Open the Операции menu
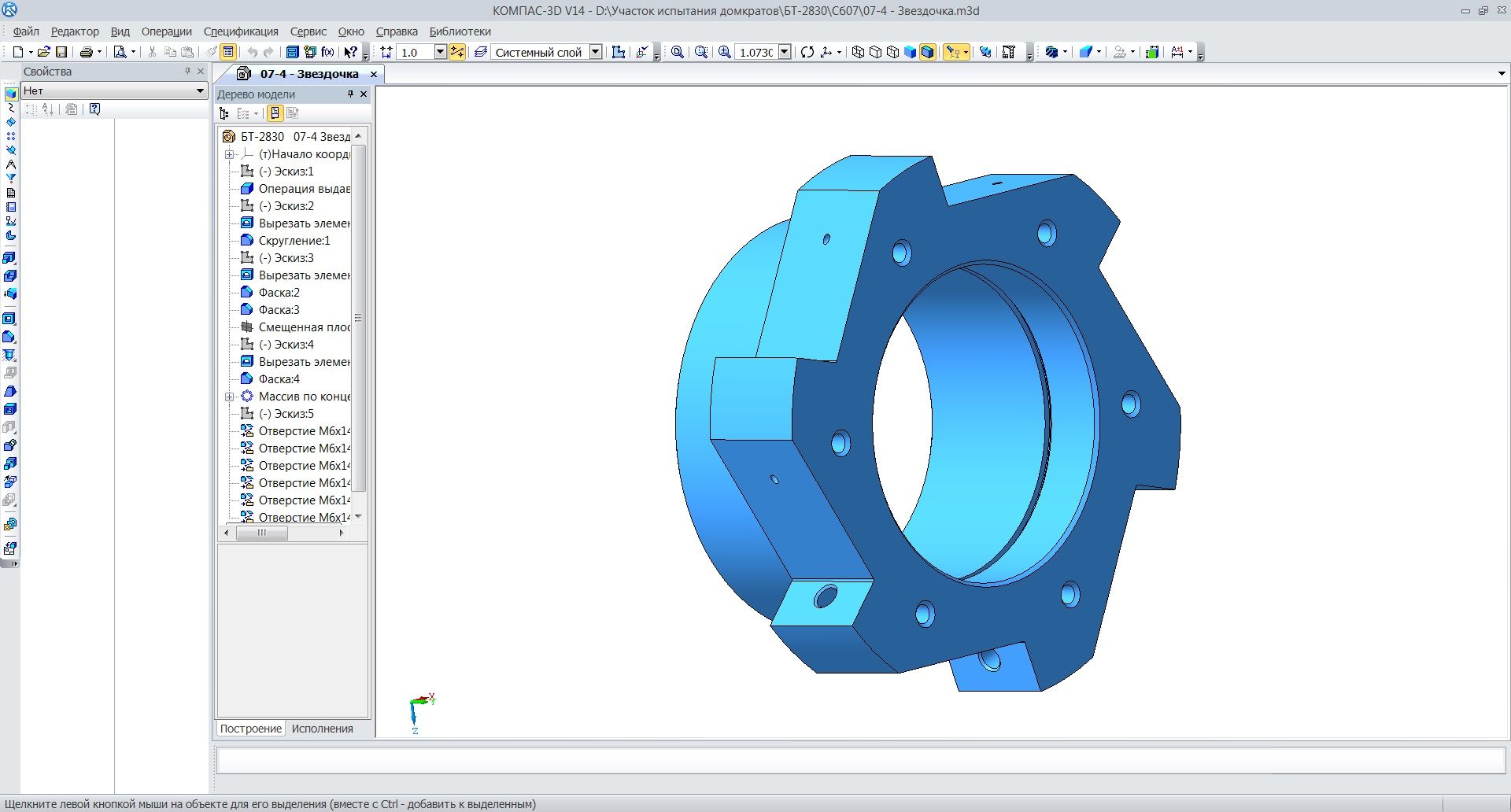The image size is (1511, 812). 166,31
